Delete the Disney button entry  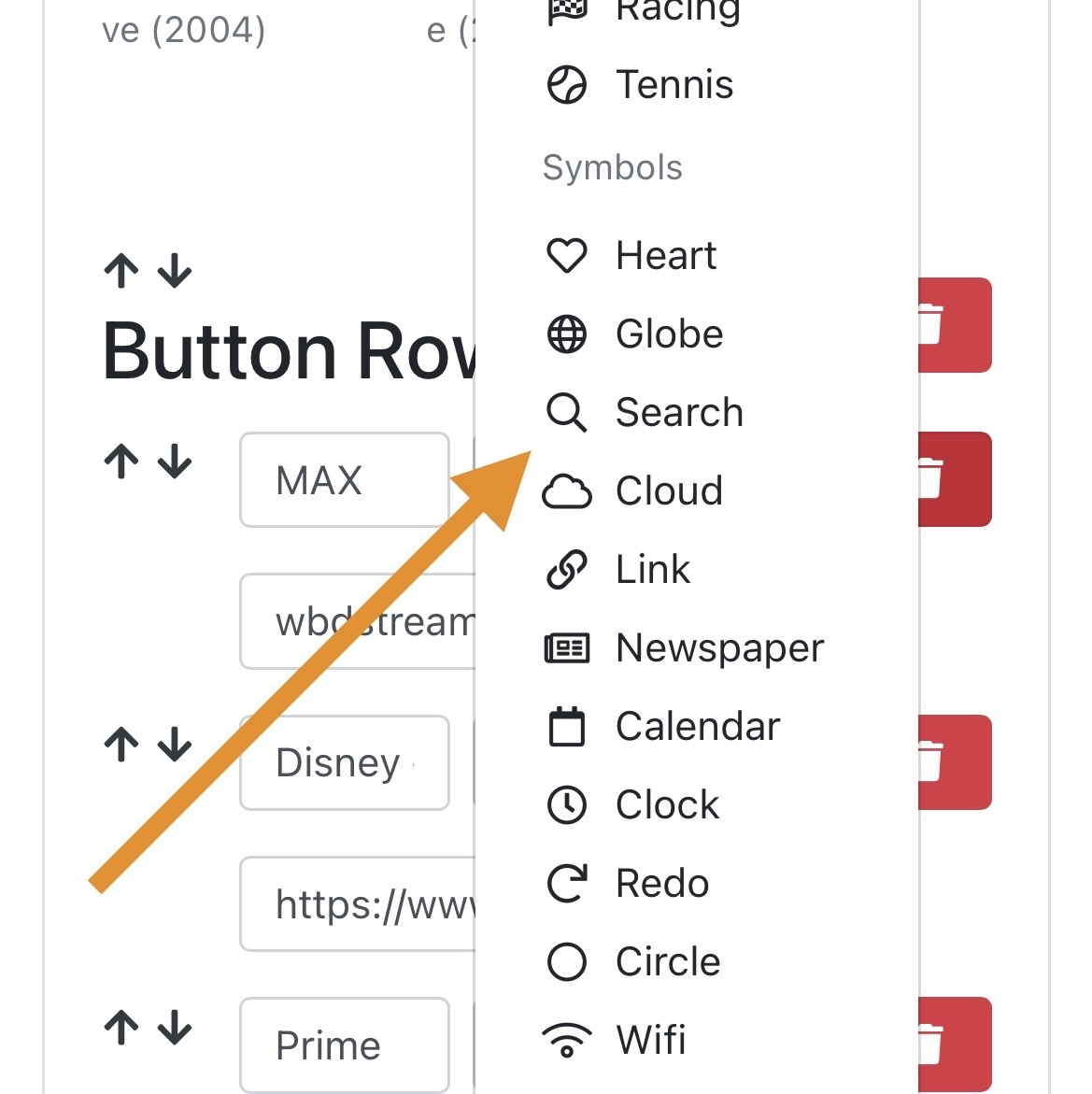(955, 762)
